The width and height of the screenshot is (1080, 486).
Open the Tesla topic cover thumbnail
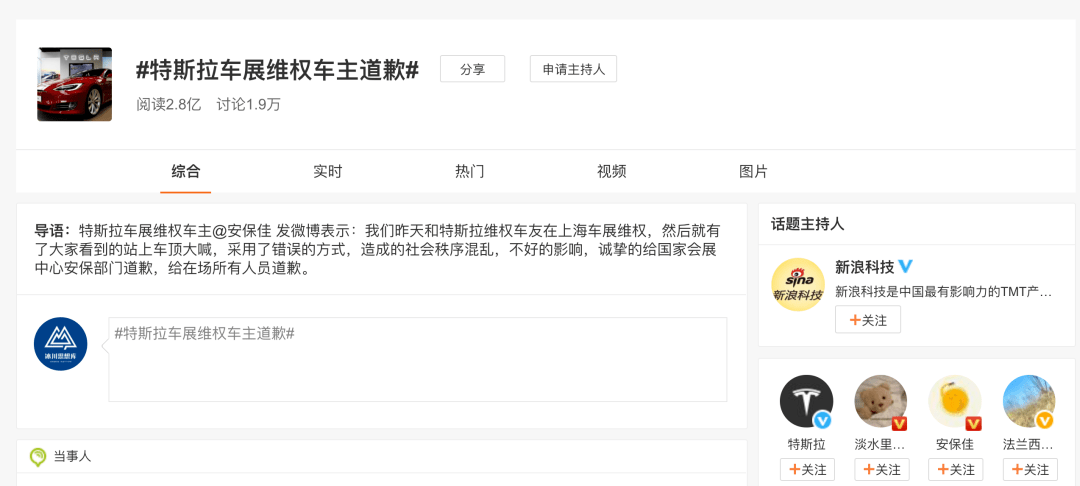[74, 84]
